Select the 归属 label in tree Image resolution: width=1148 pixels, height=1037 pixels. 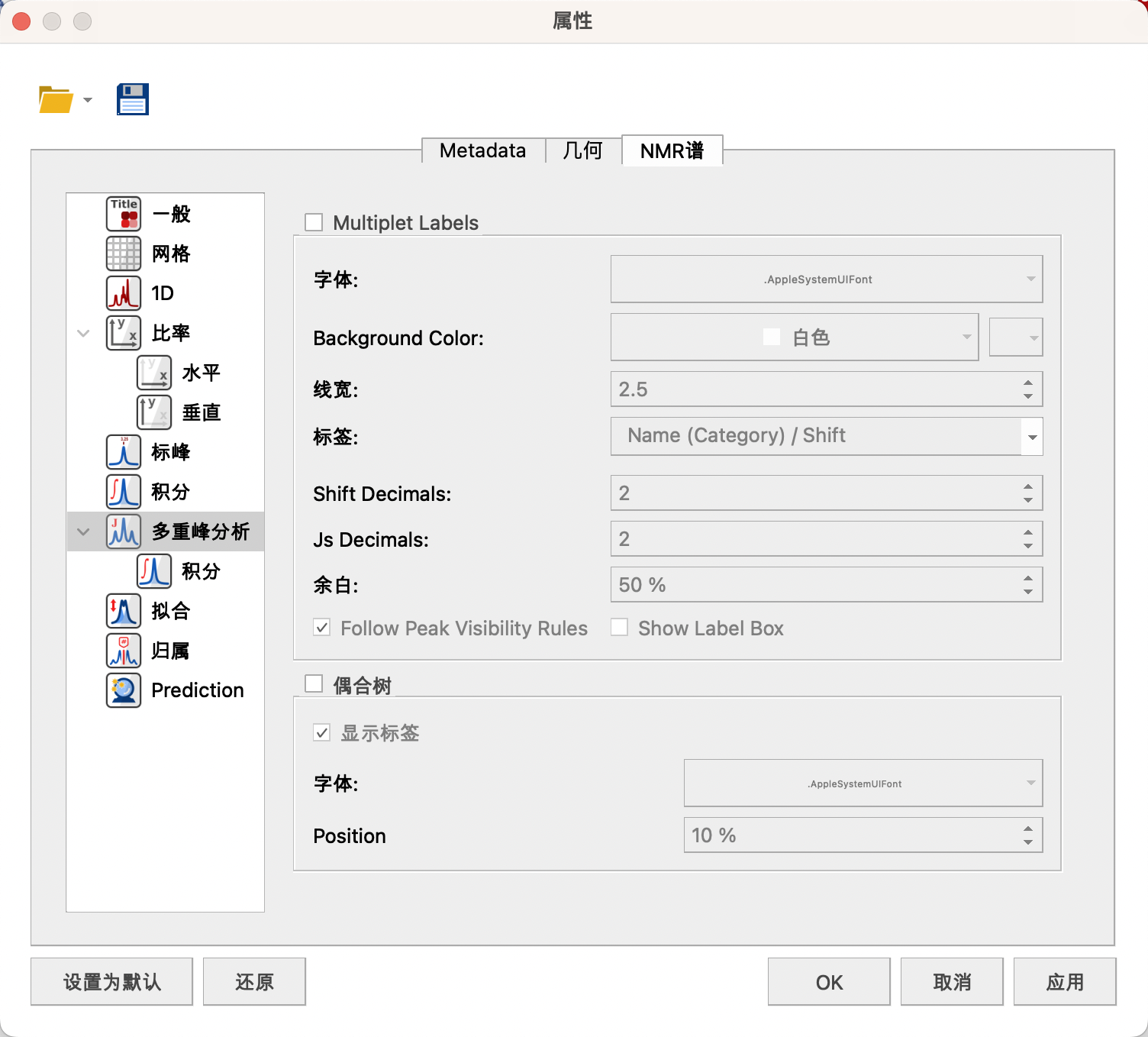[x=171, y=651]
